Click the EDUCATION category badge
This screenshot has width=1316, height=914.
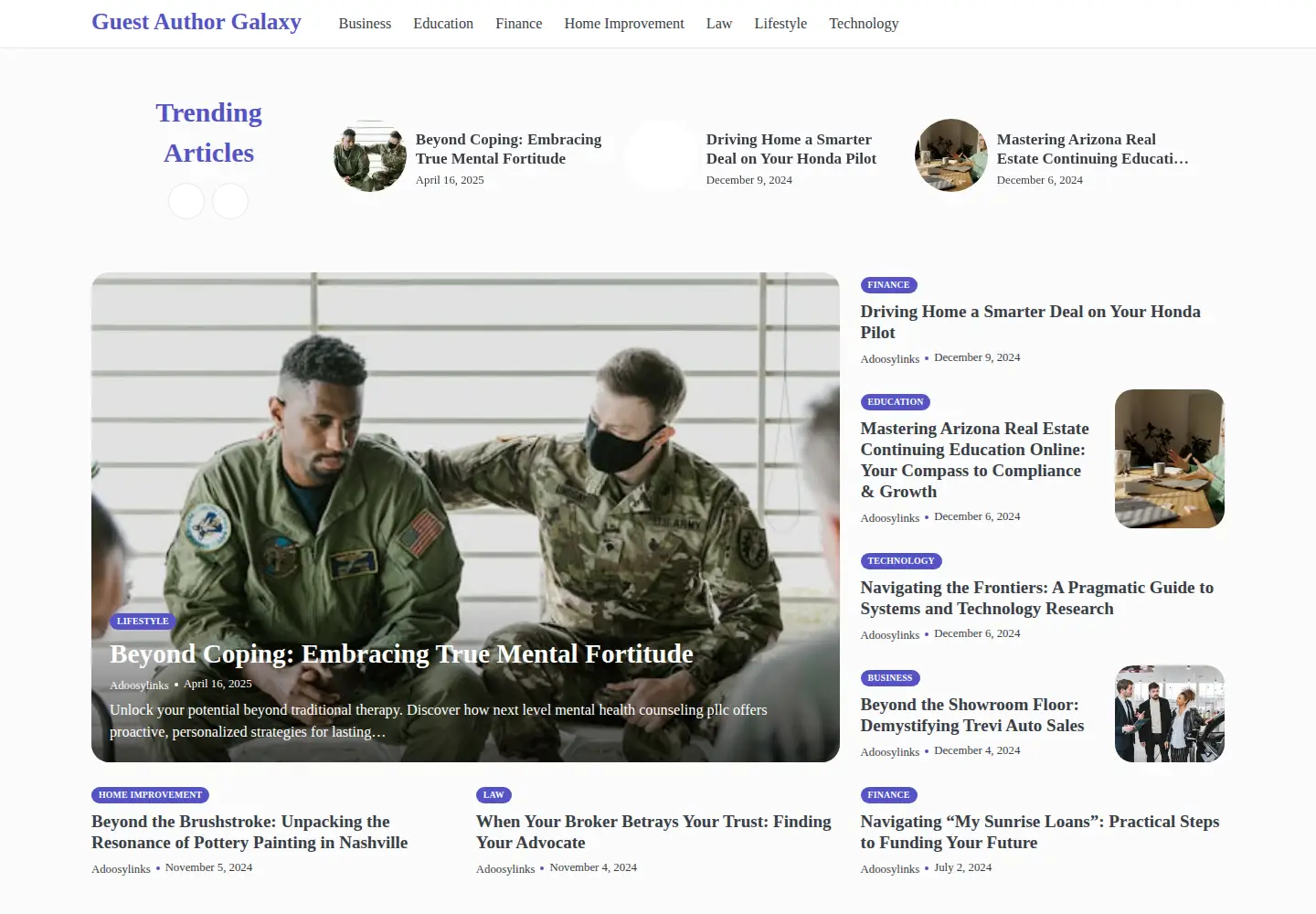[x=896, y=402]
